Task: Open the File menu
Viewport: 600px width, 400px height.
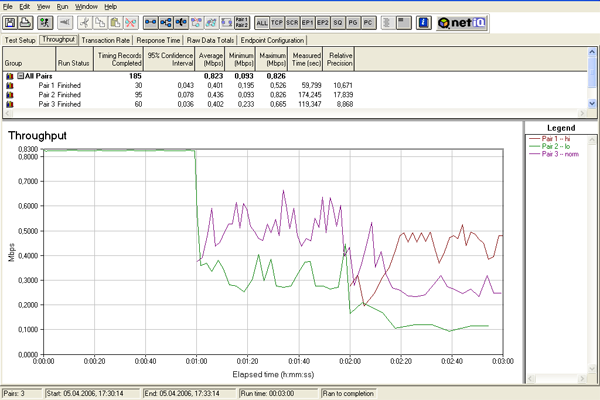Action: point(8,7)
